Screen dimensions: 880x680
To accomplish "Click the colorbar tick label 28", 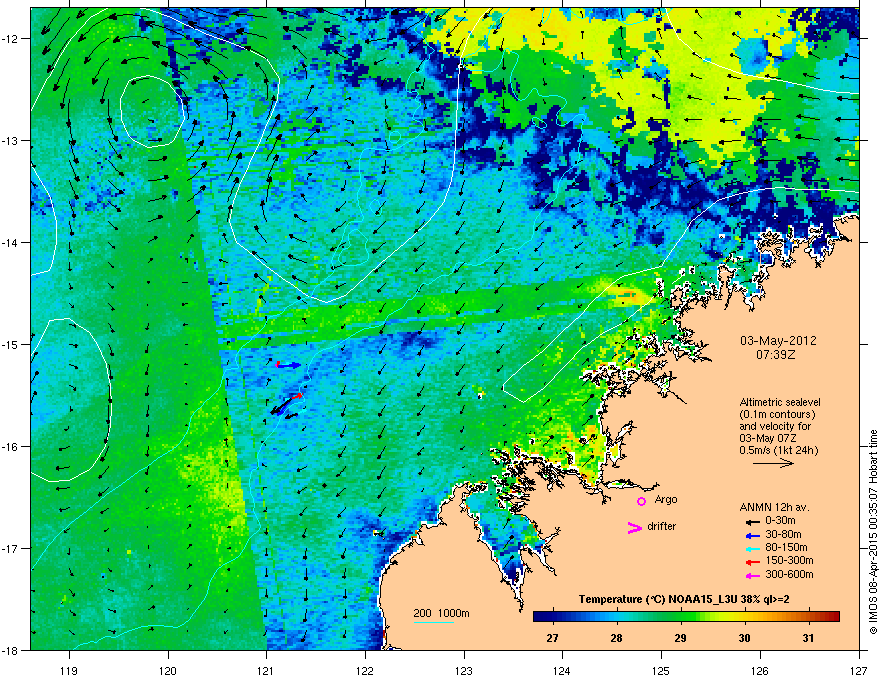I will coord(616,638).
